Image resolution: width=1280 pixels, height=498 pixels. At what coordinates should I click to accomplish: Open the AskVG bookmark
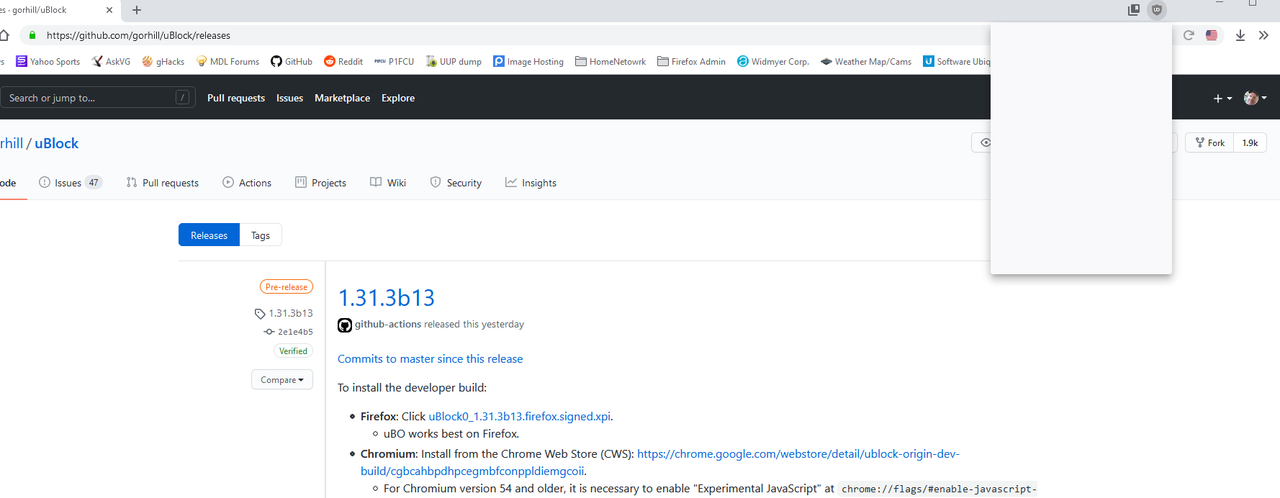pyautogui.click(x=111, y=61)
